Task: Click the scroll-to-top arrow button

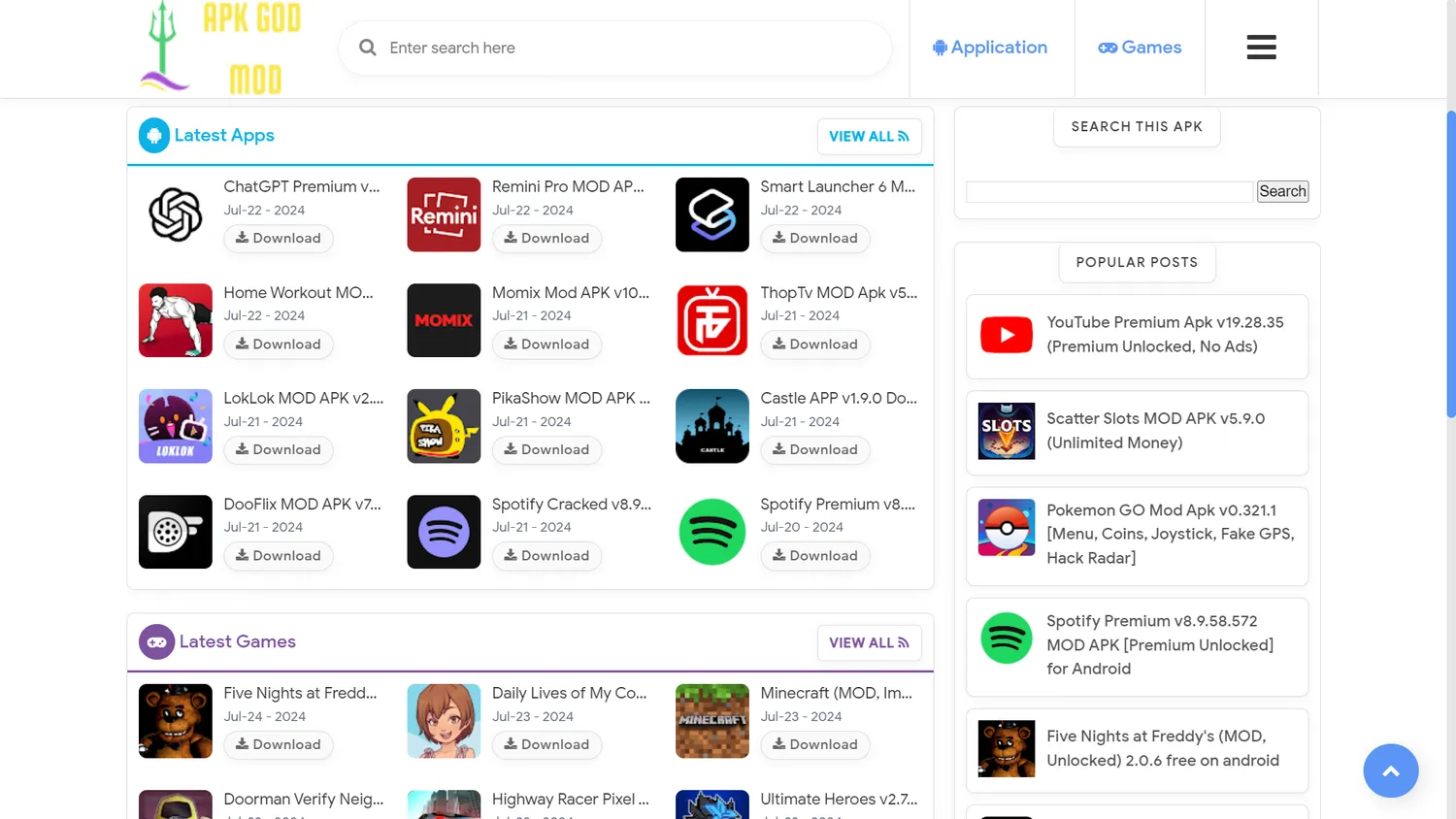Action: [x=1391, y=770]
